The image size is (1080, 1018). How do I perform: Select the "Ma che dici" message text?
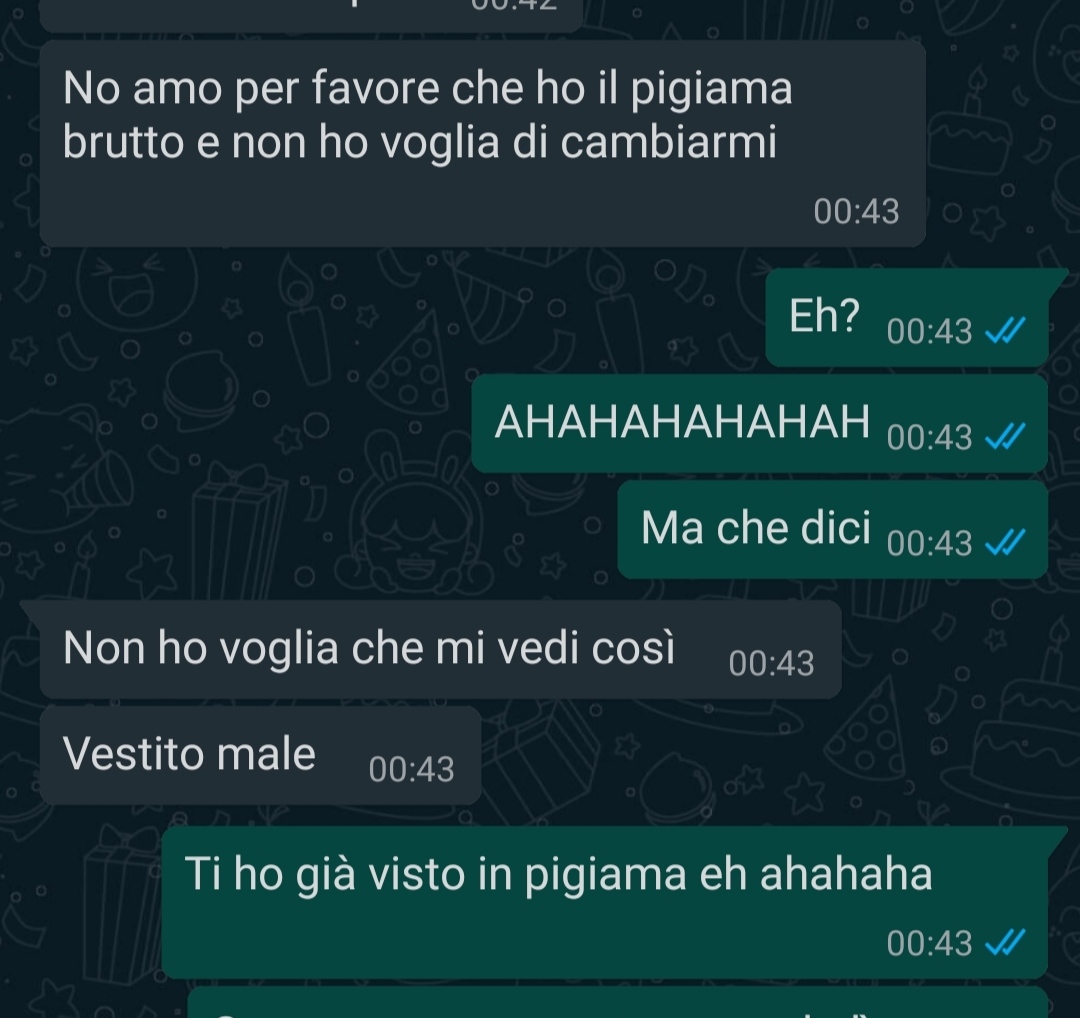(x=756, y=528)
